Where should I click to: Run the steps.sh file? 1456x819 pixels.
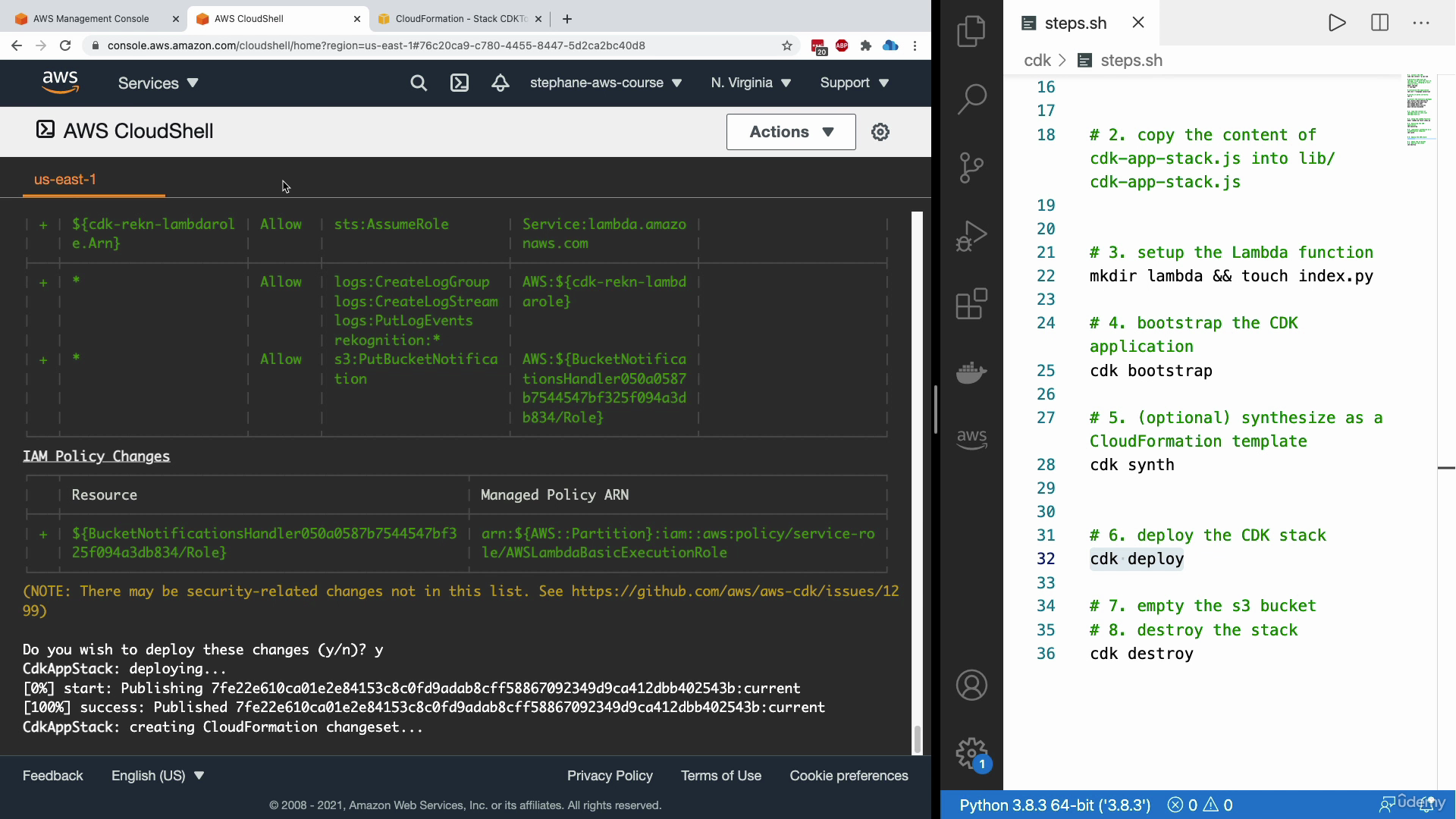1337,23
